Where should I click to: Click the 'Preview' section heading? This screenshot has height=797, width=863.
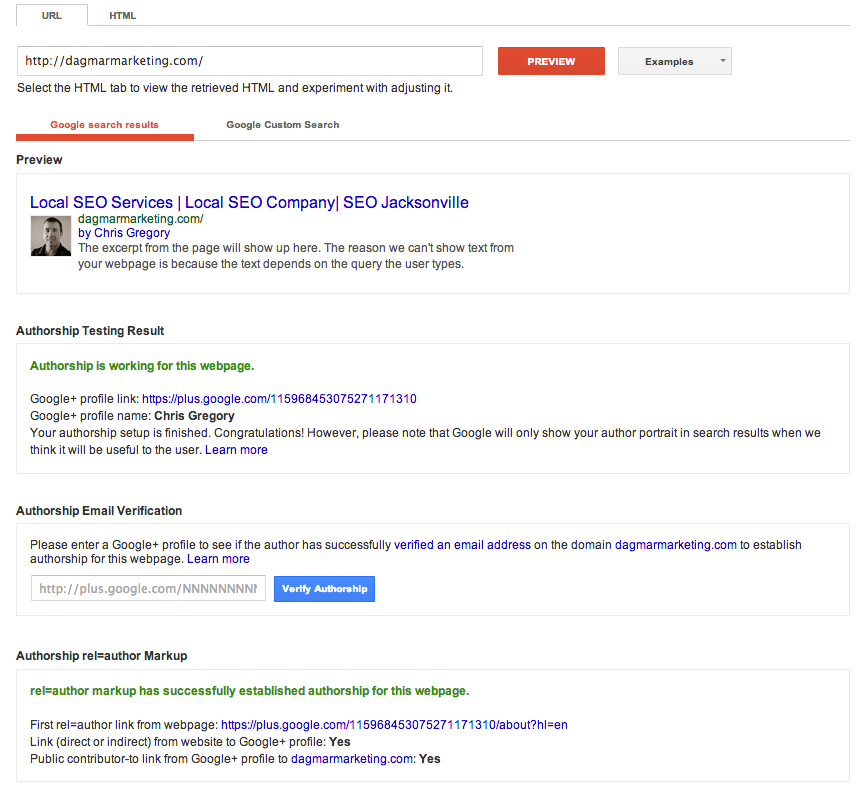tap(39, 160)
